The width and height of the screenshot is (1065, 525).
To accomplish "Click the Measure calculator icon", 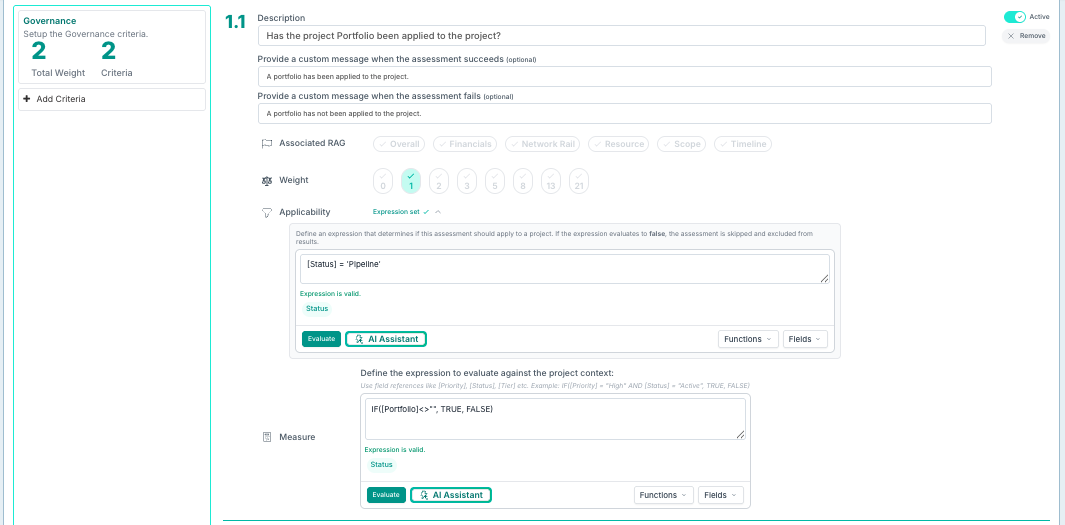I will pos(266,437).
